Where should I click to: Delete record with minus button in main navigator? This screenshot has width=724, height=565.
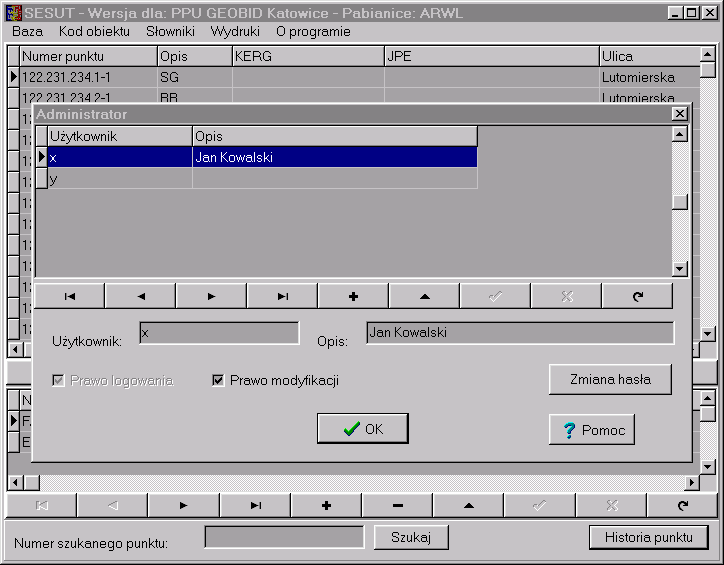click(398, 506)
